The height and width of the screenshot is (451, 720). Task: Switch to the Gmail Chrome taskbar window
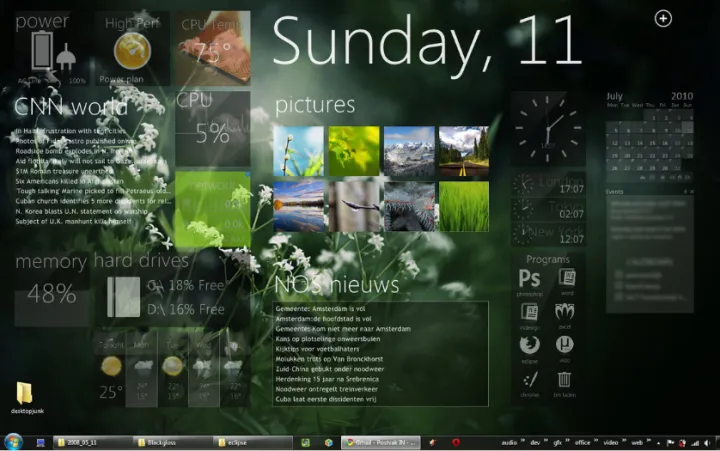pos(380,441)
